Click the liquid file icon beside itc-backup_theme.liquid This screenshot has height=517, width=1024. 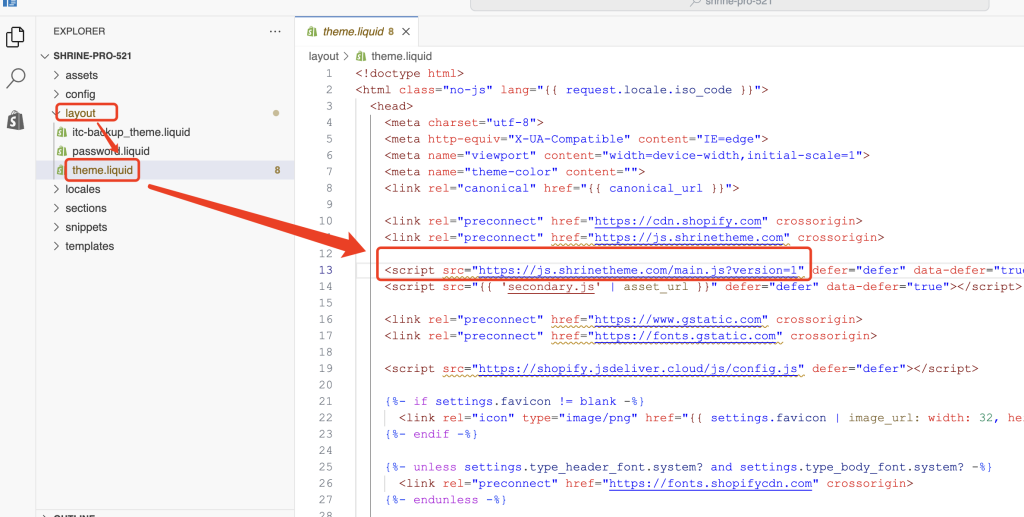pyautogui.click(x=62, y=132)
